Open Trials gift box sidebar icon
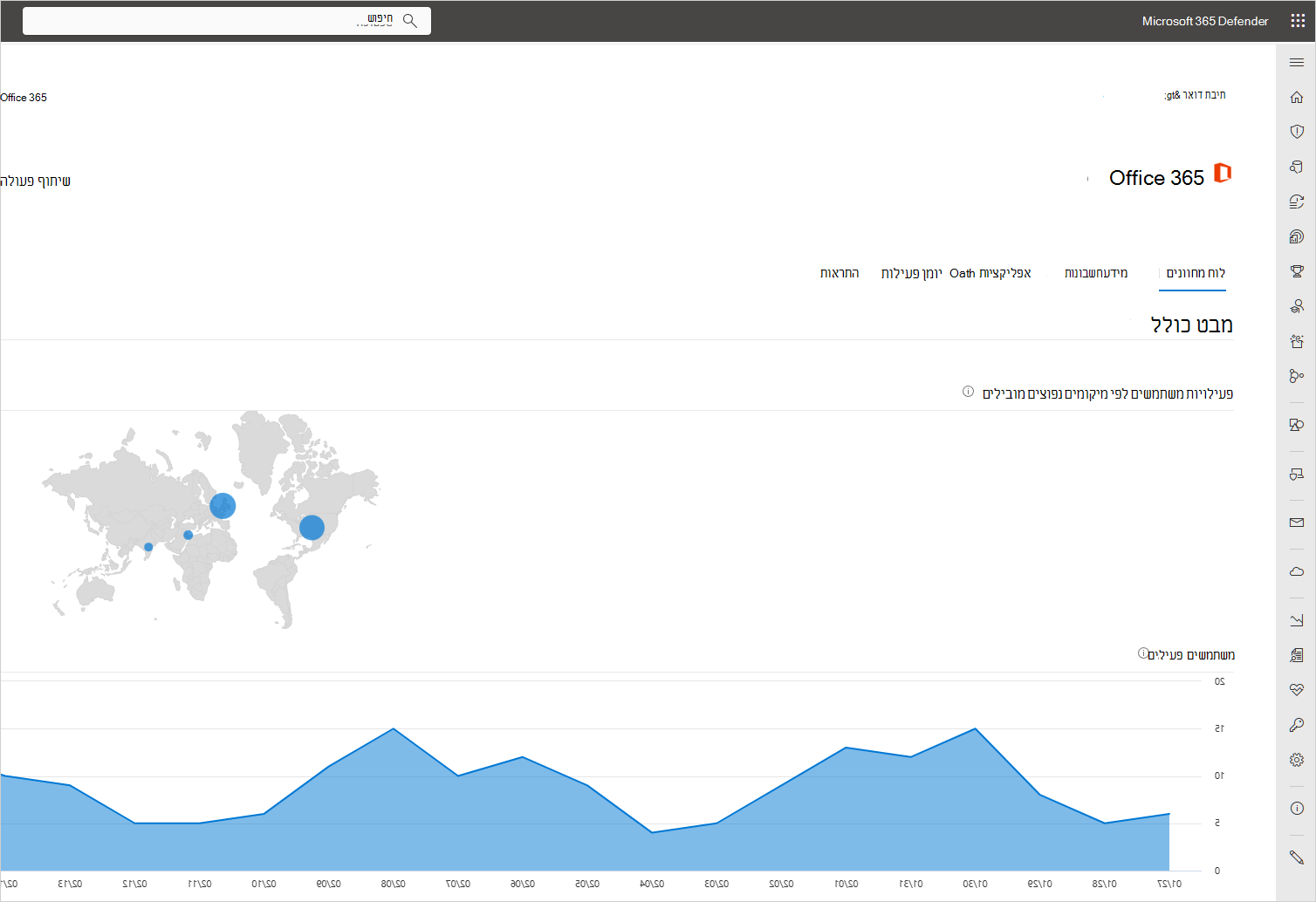The image size is (1316, 902). point(1297,341)
